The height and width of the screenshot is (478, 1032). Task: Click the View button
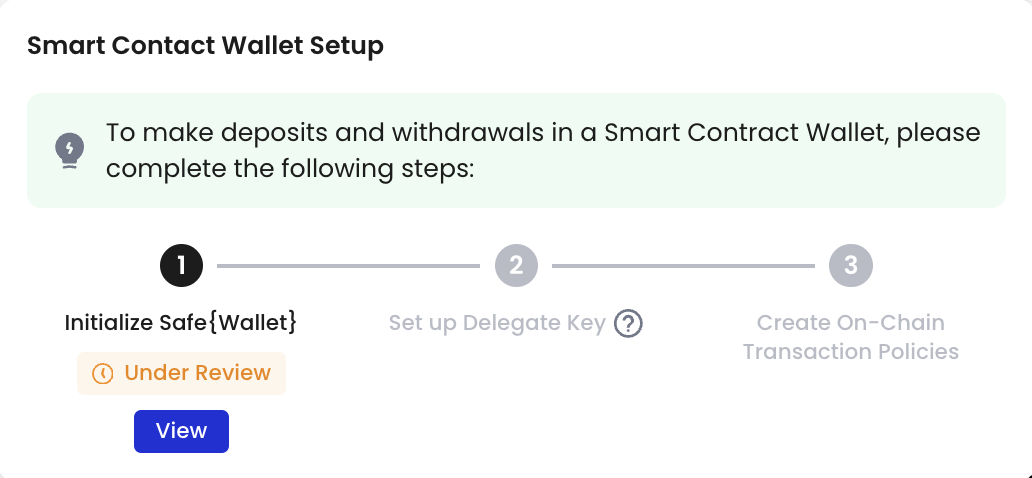(181, 431)
